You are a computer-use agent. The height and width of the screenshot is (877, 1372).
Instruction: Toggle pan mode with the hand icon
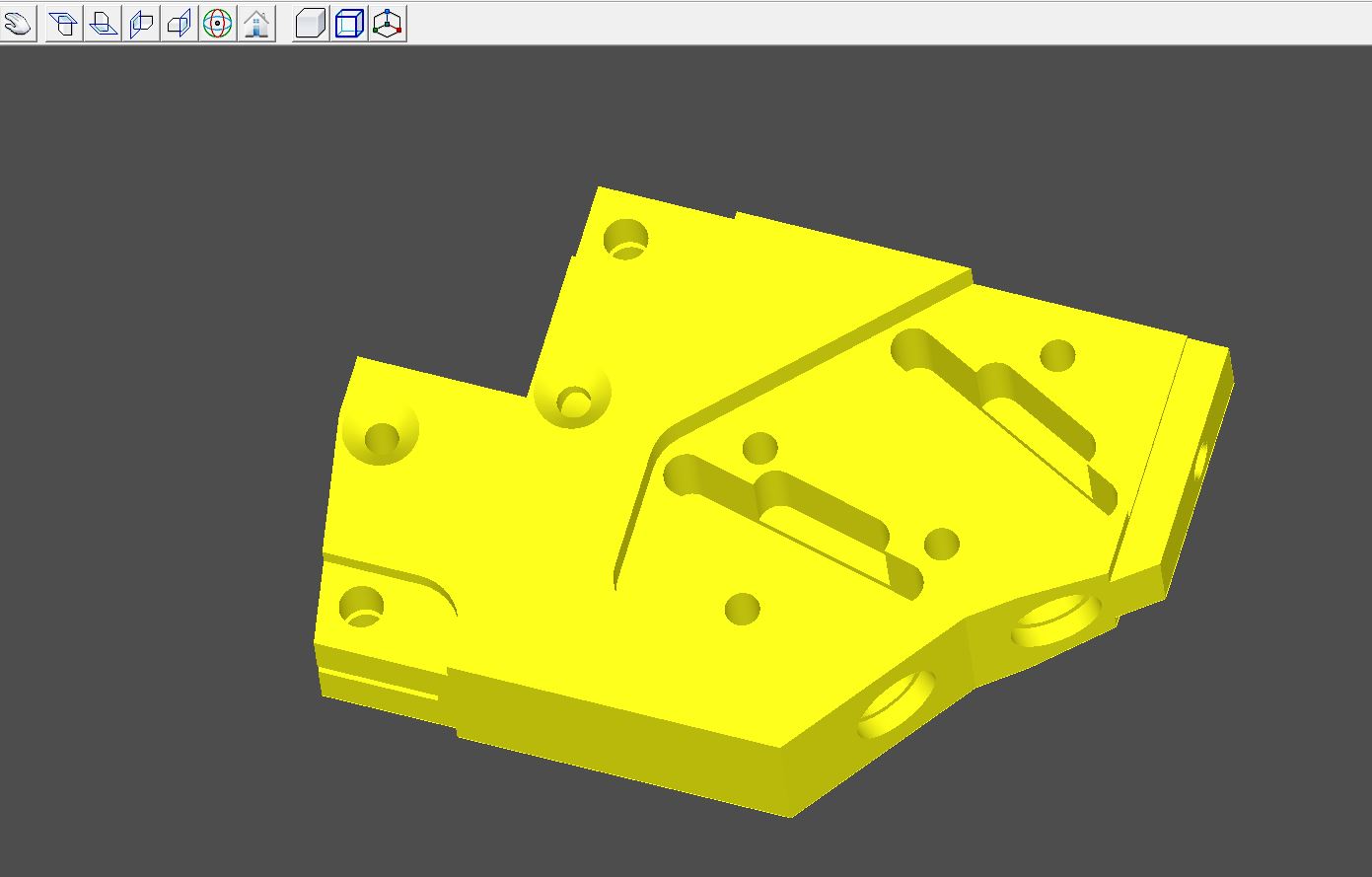click(x=18, y=25)
